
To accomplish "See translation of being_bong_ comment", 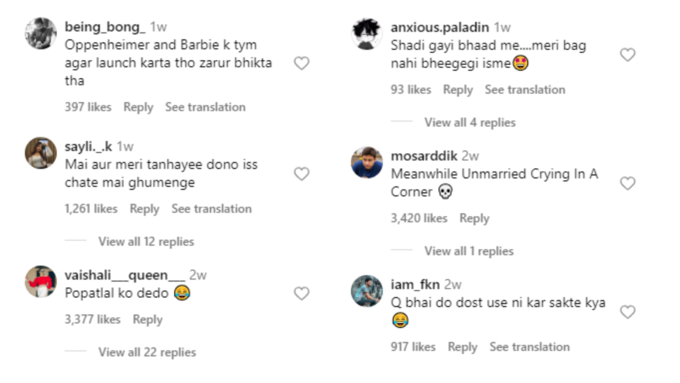I will coord(205,107).
